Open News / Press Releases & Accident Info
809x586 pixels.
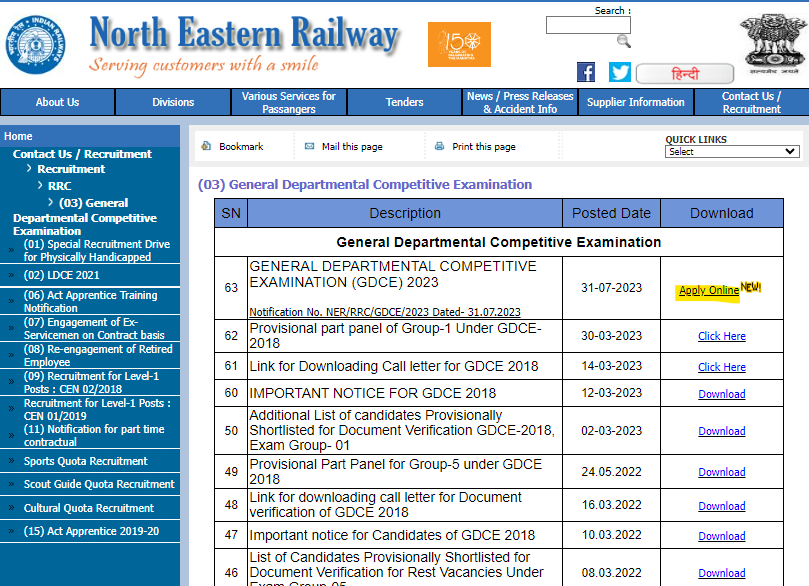click(520, 102)
